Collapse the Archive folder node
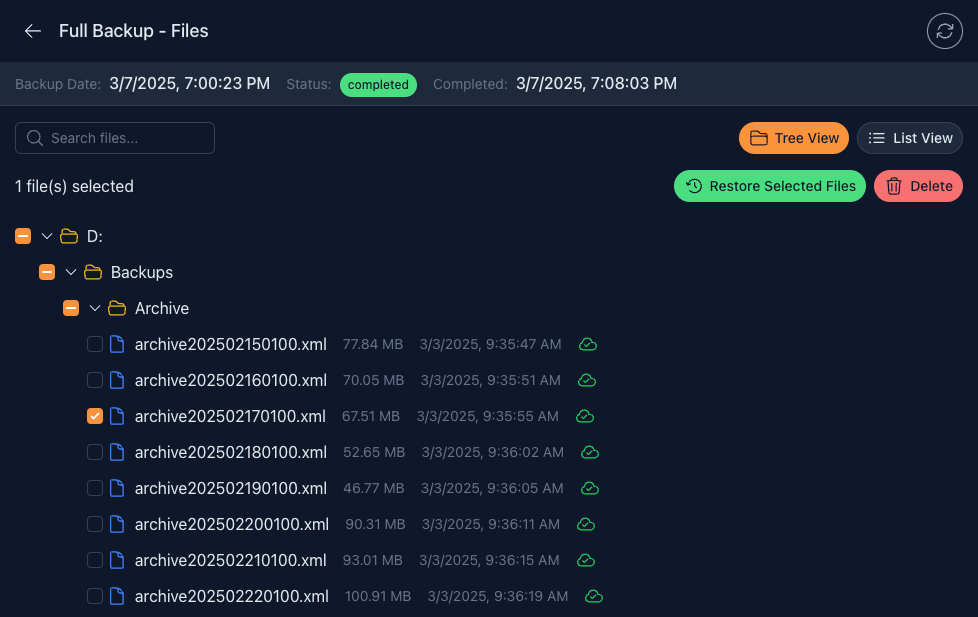Screen dimensions: 978x617 coord(95,308)
